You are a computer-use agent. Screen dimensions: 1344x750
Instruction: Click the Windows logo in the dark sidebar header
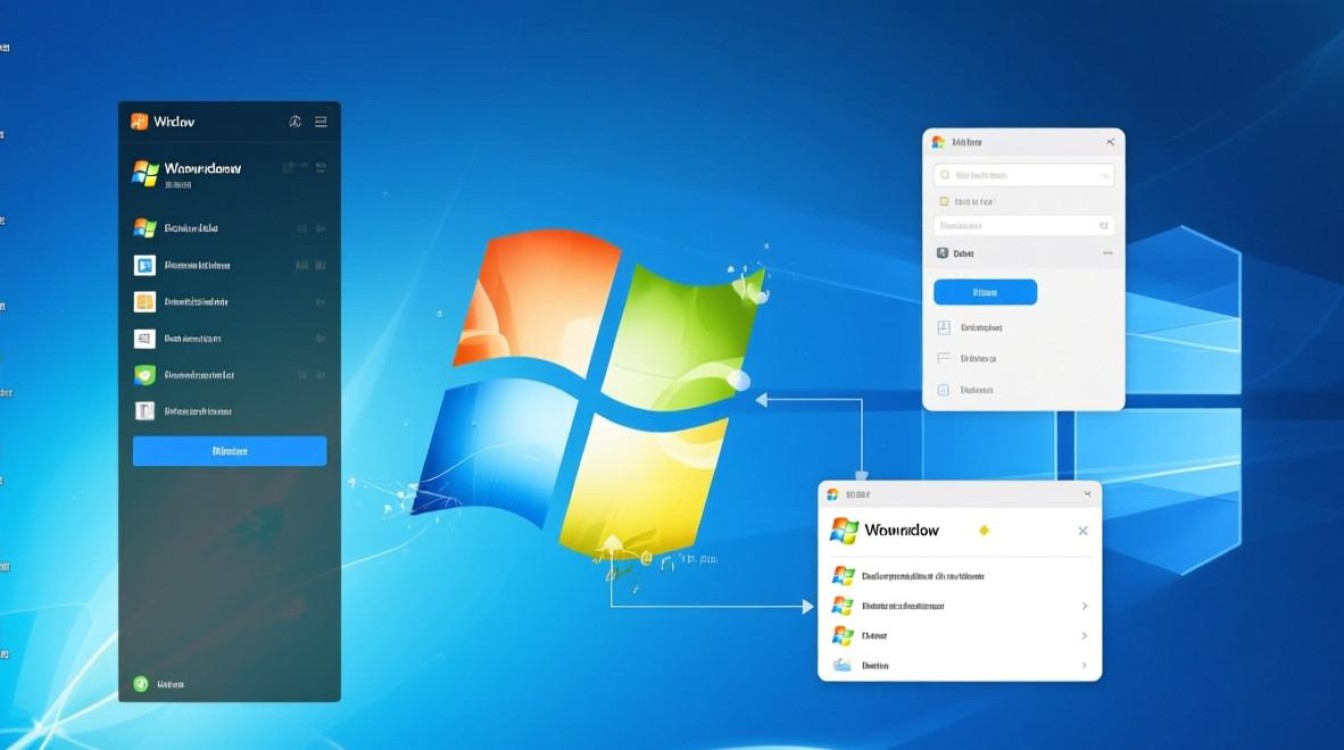pyautogui.click(x=140, y=120)
